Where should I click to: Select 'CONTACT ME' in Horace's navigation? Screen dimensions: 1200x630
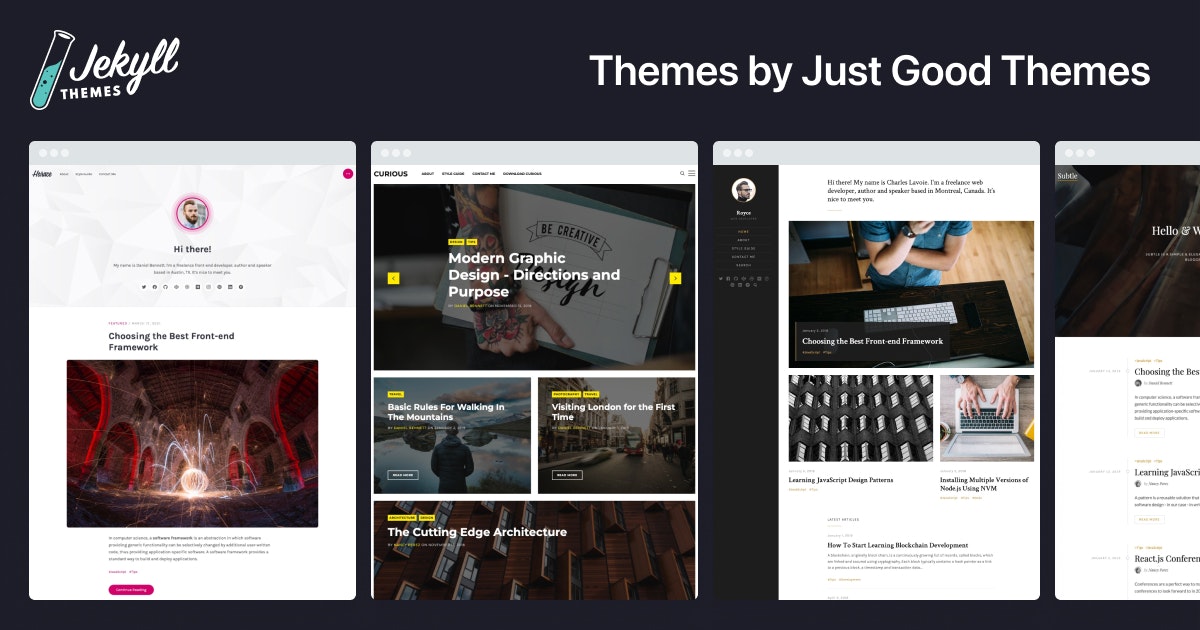point(107,172)
